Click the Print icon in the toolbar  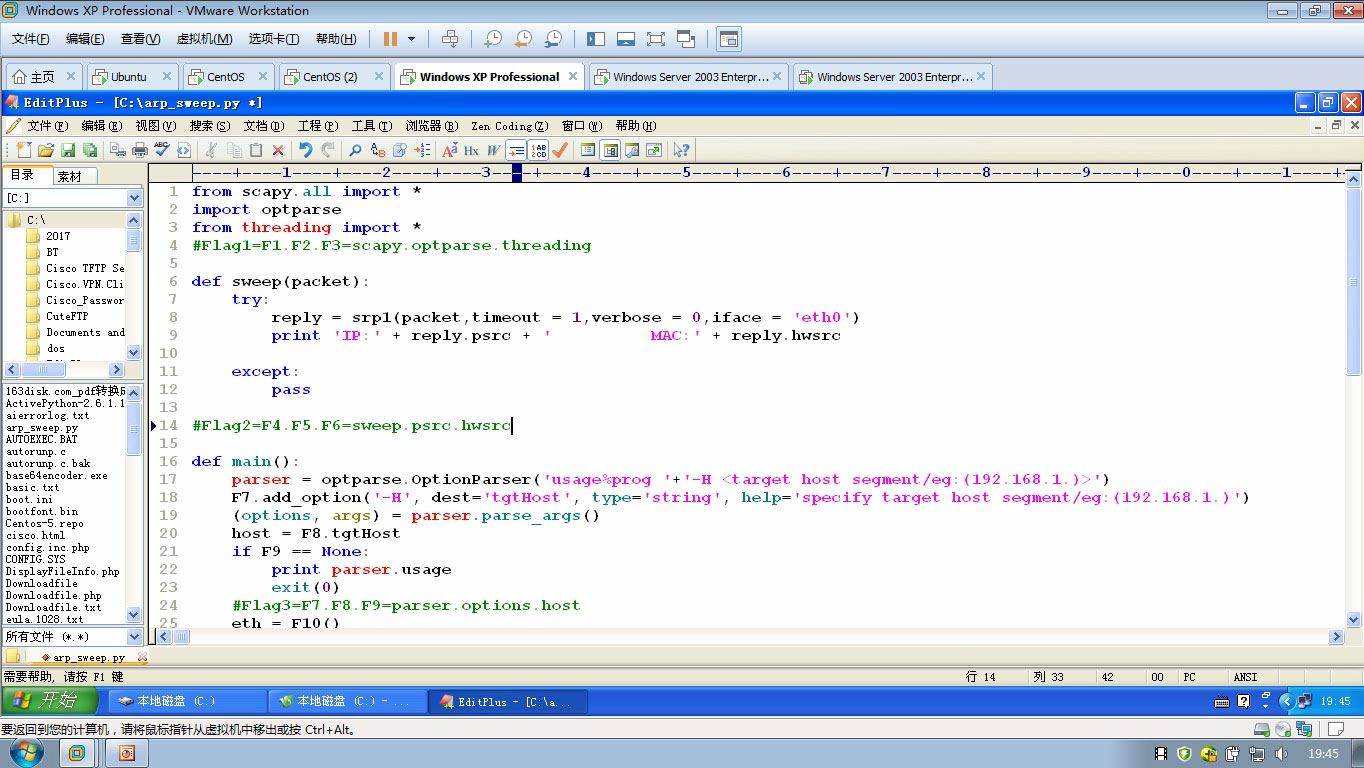[140, 150]
